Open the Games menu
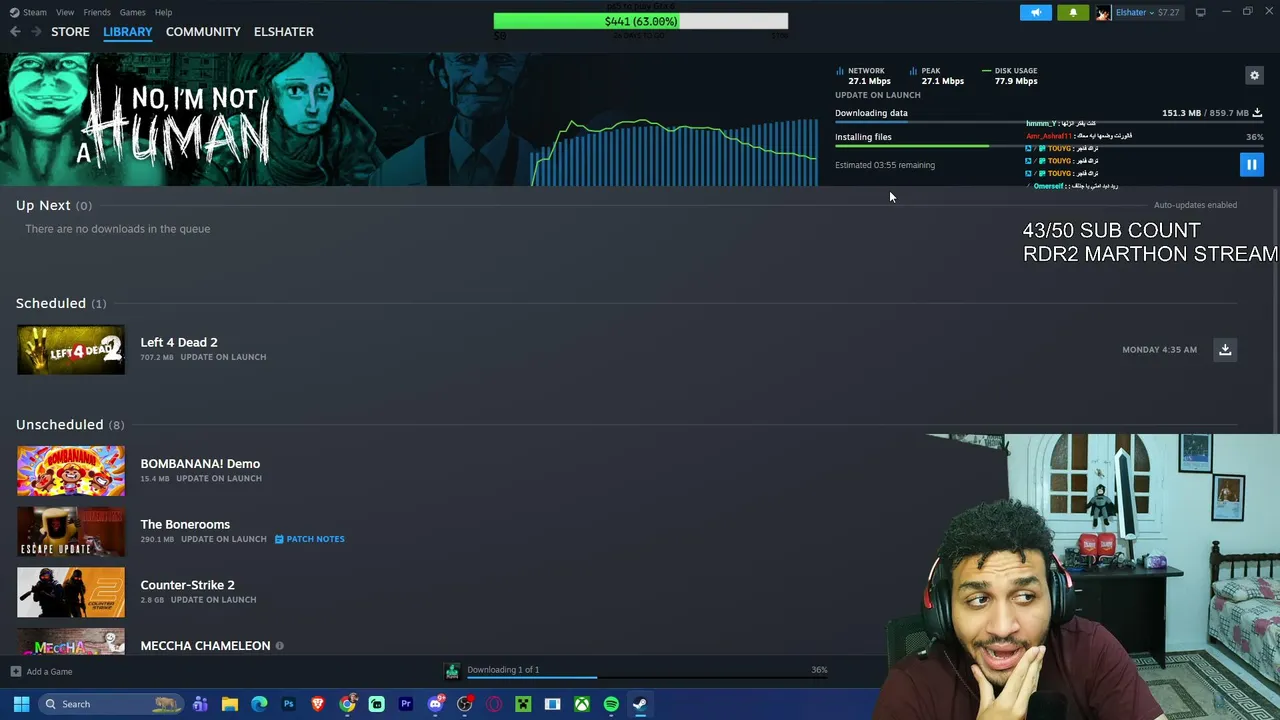Screen dimensions: 1280x720 (132, 12)
